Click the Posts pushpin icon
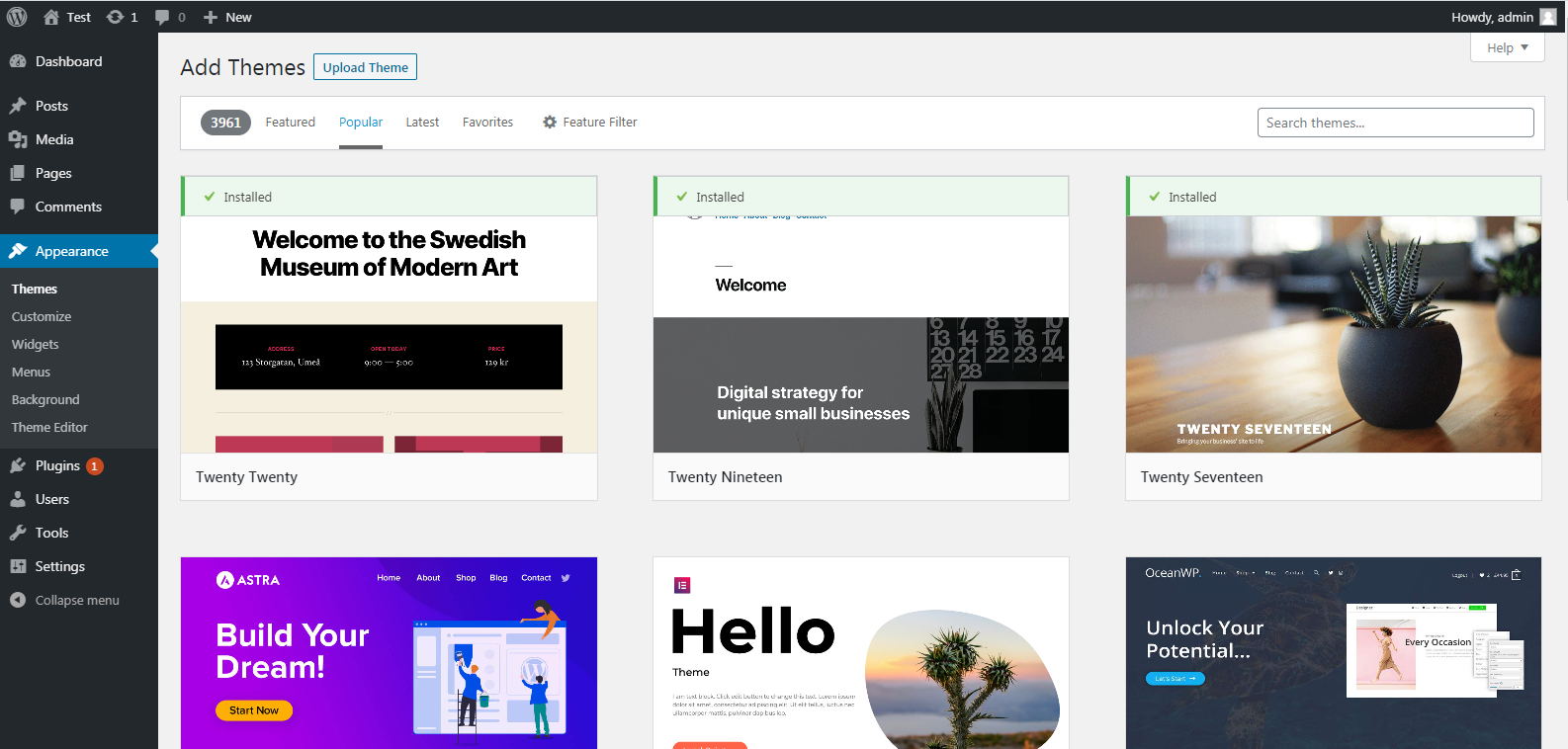The image size is (1568, 749). 18,106
